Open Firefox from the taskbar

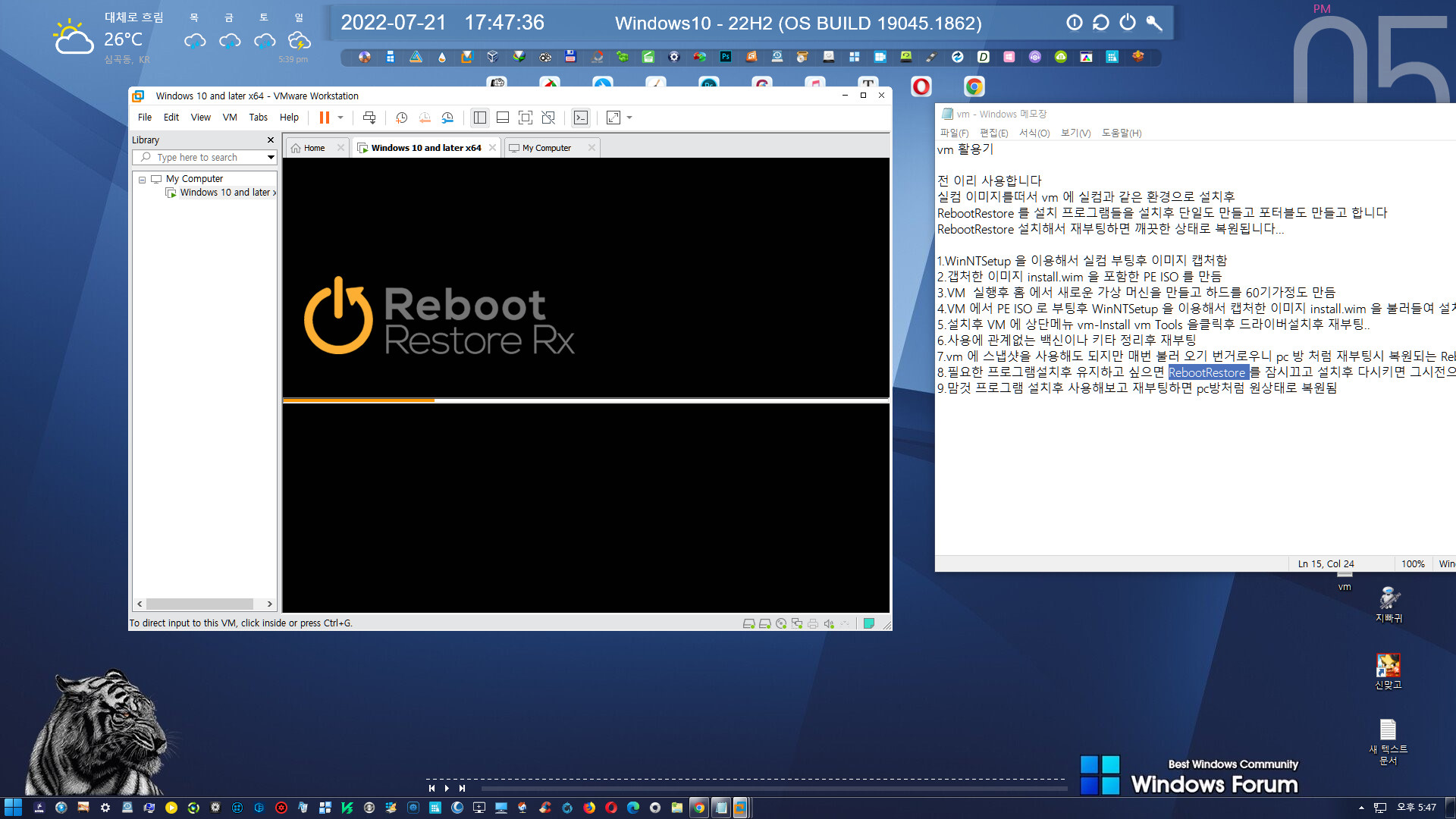pos(589,808)
